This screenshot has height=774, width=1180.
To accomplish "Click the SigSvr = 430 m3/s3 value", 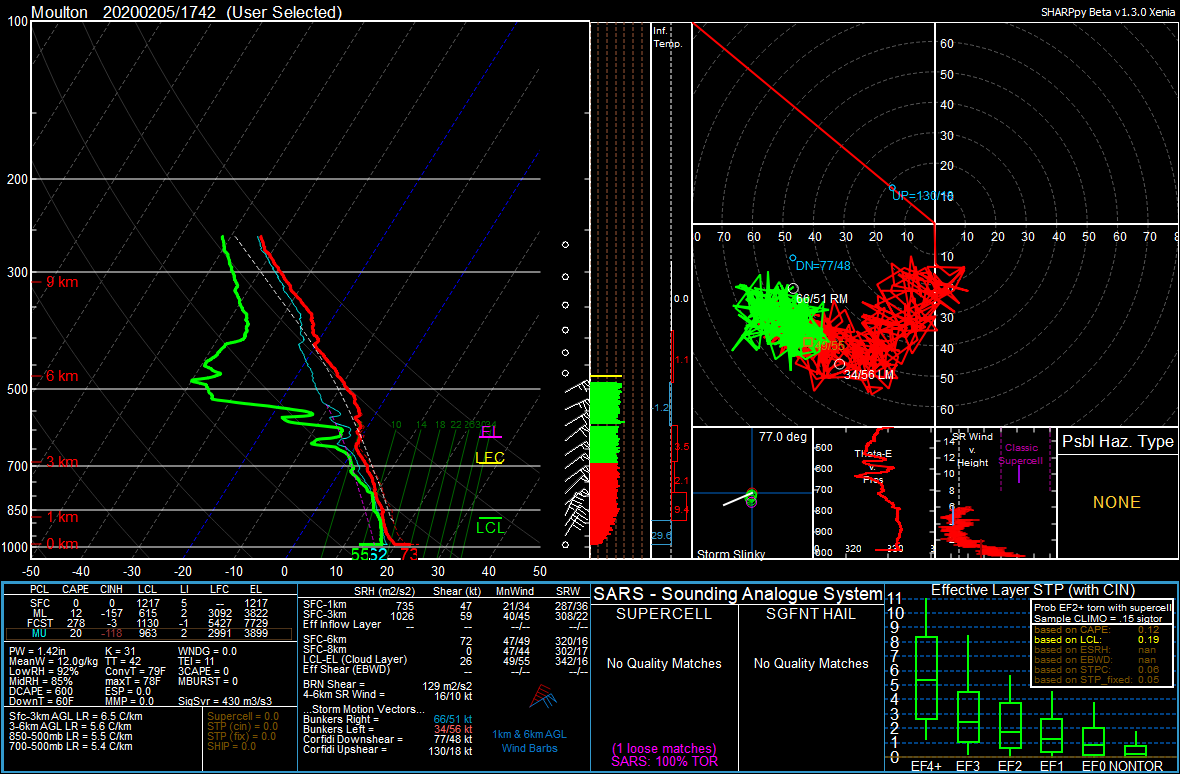I will [x=227, y=700].
